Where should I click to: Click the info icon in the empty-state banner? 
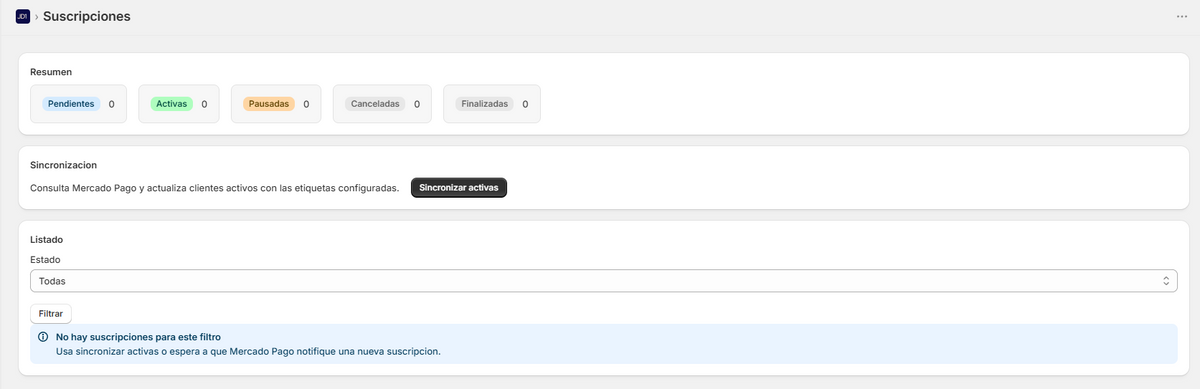[x=43, y=337]
